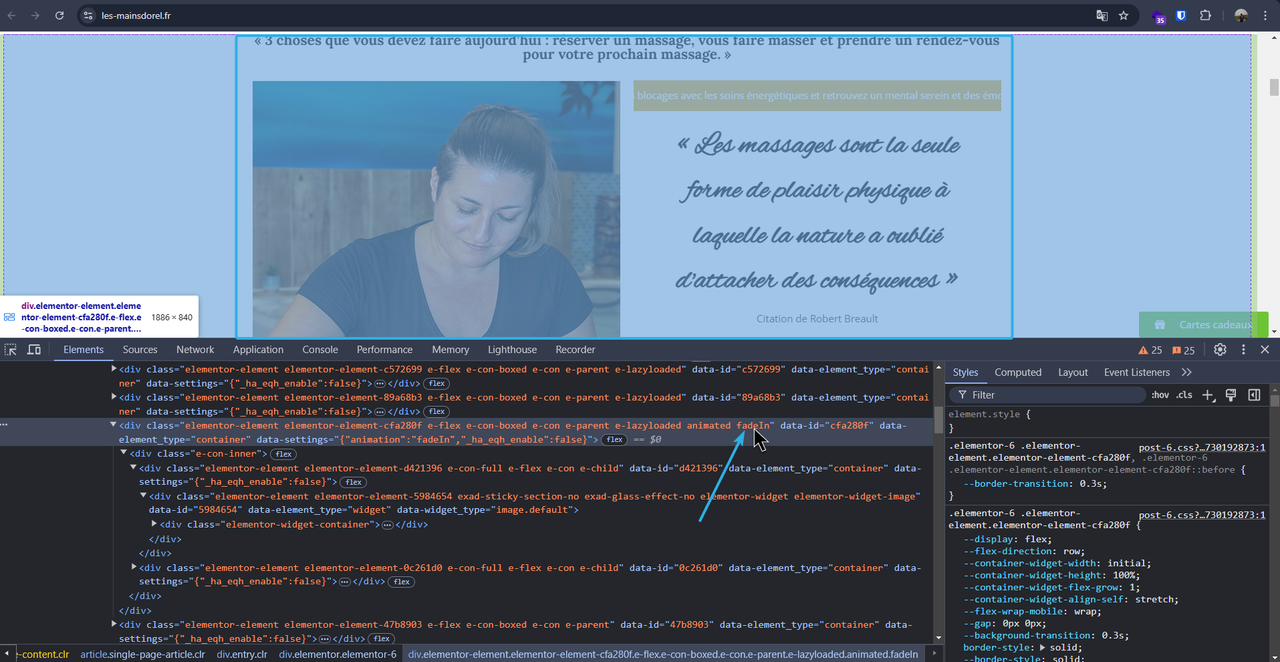
Task: Toggle flex badge on 47b8903 div
Action: pos(381,639)
